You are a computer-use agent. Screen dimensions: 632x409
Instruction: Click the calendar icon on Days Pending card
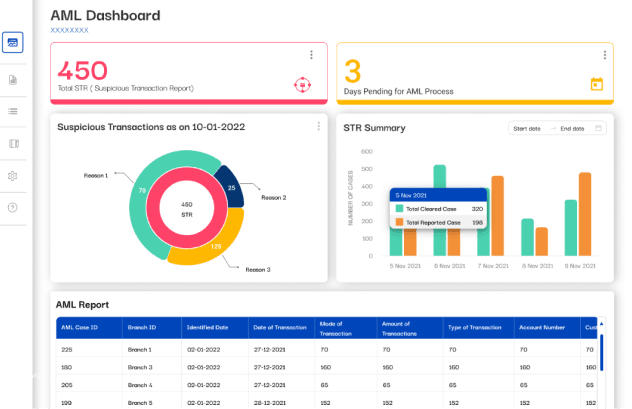pos(597,84)
